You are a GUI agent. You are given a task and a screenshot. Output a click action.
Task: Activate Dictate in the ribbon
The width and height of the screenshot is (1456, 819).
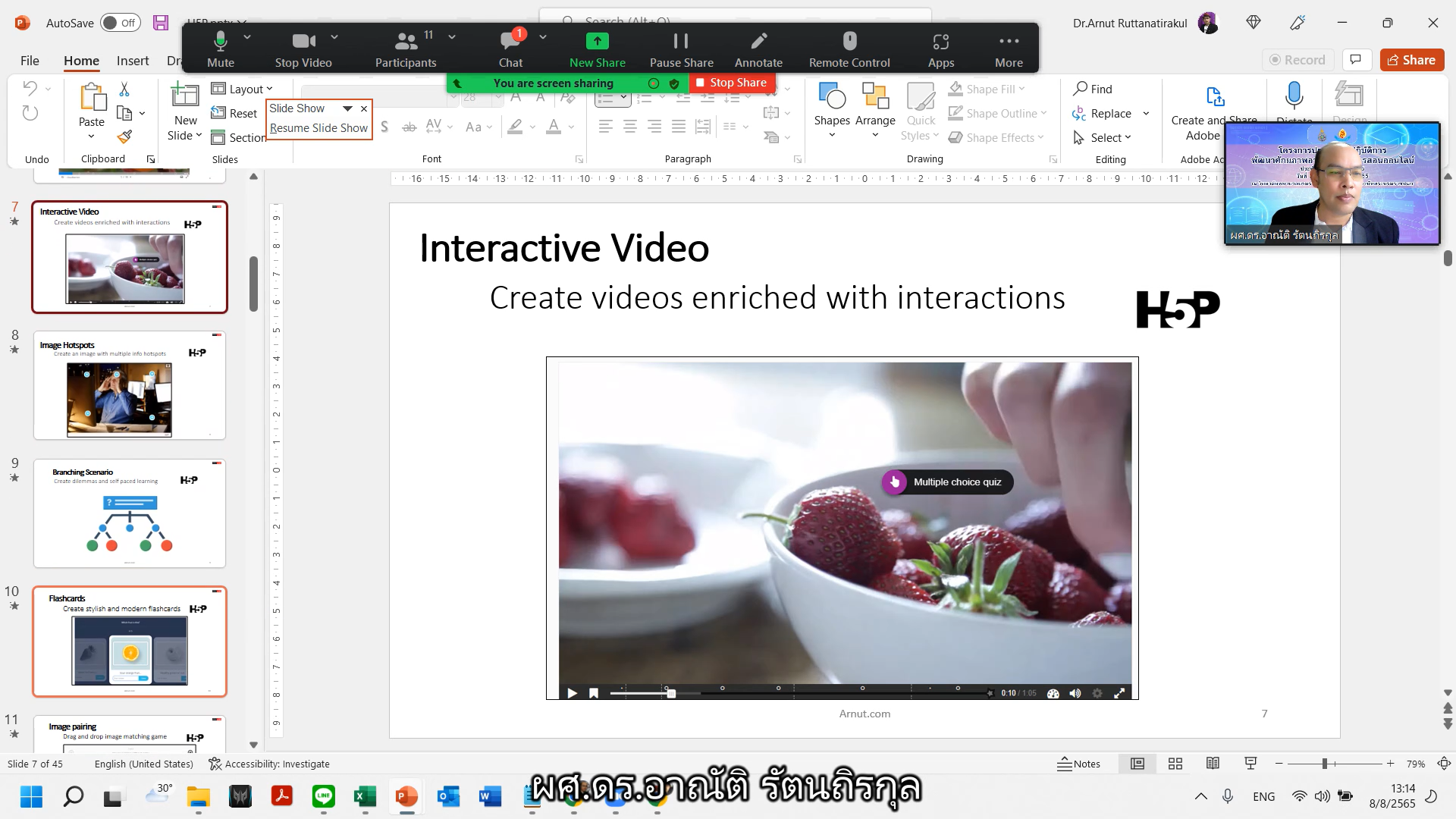click(x=1294, y=101)
